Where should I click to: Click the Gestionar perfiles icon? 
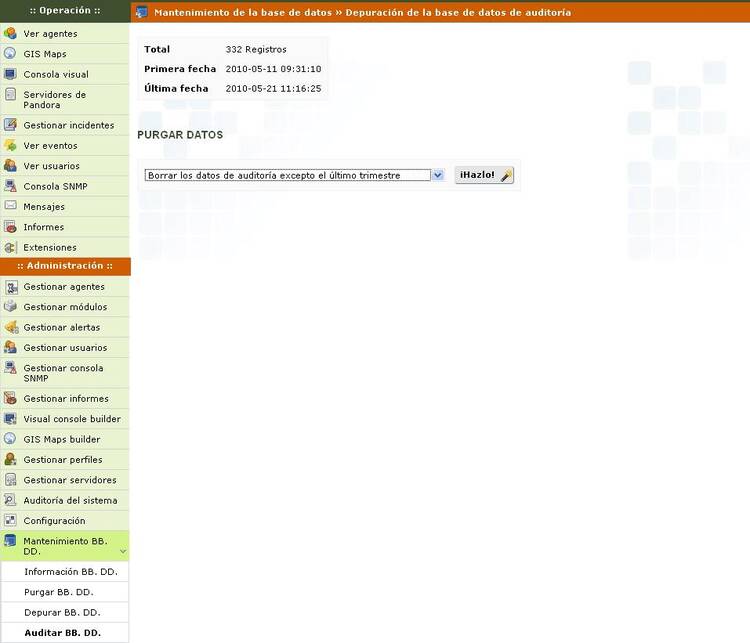[10, 459]
